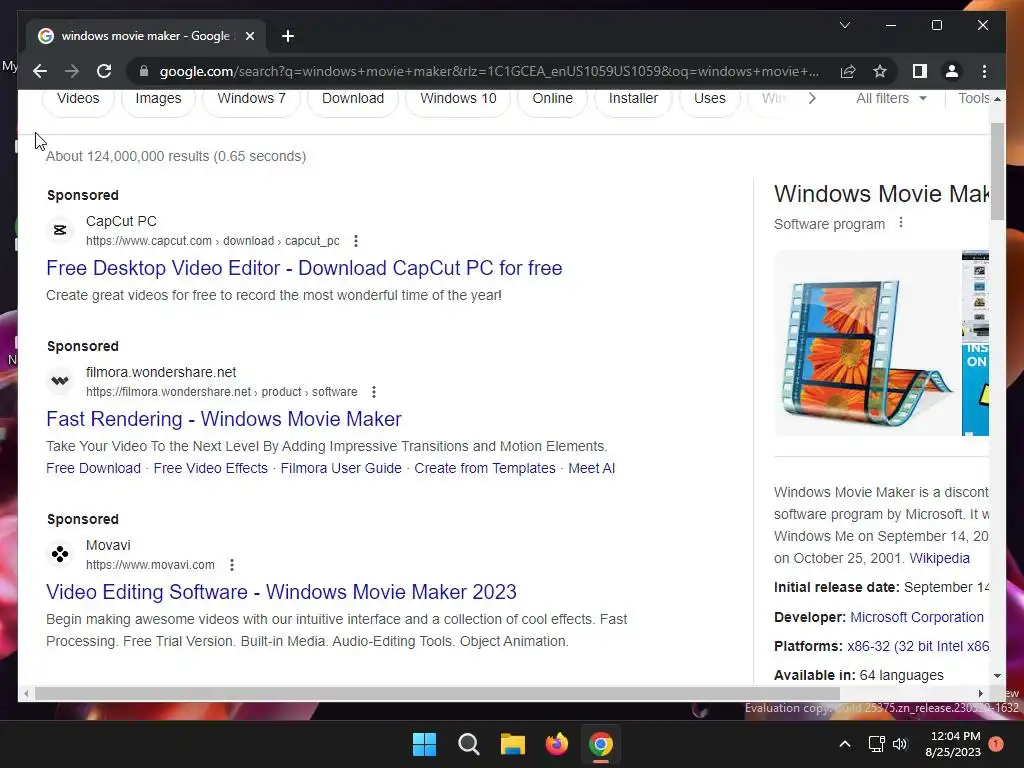Open the filmora.wondershare.net ad options menu

tap(374, 392)
